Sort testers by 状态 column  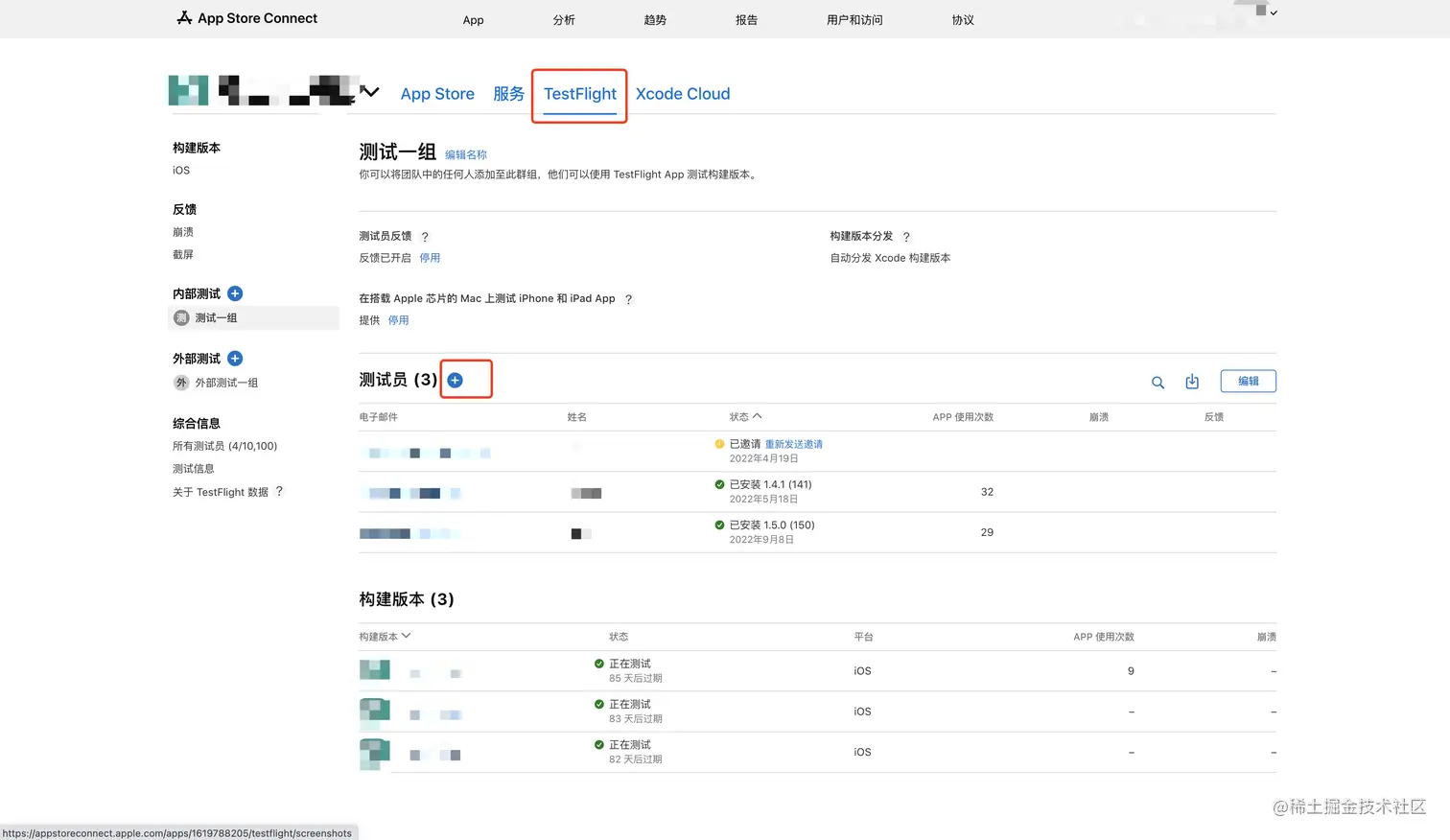point(745,417)
